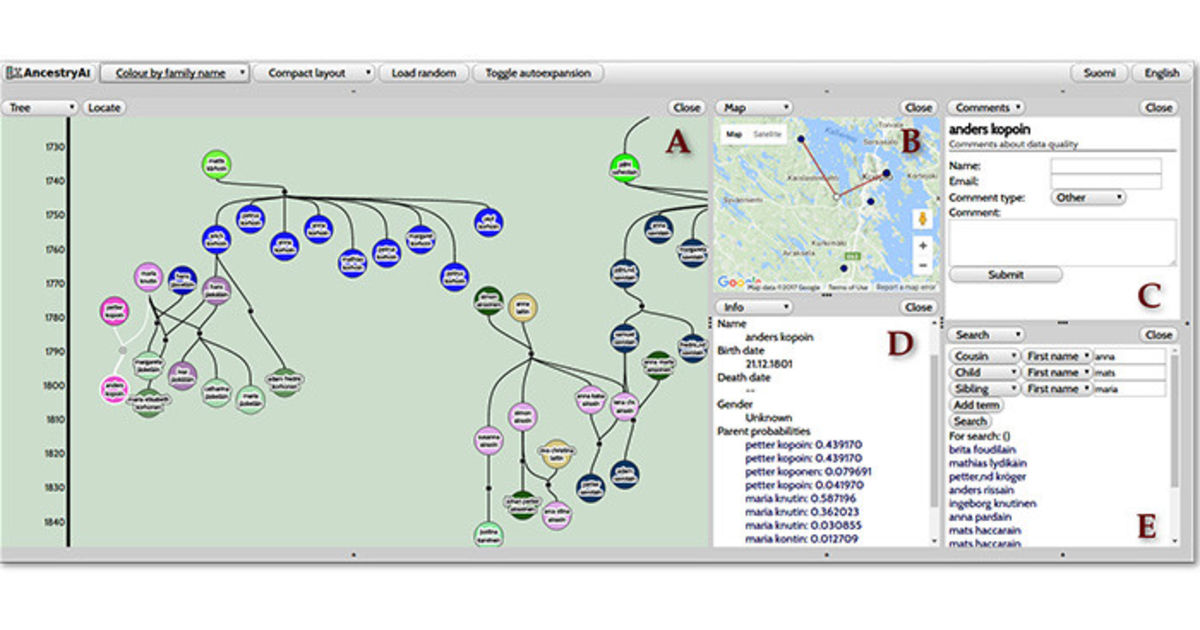Viewport: 1200px width, 630px height.
Task: Click the Name input field
Action: coord(1106,165)
